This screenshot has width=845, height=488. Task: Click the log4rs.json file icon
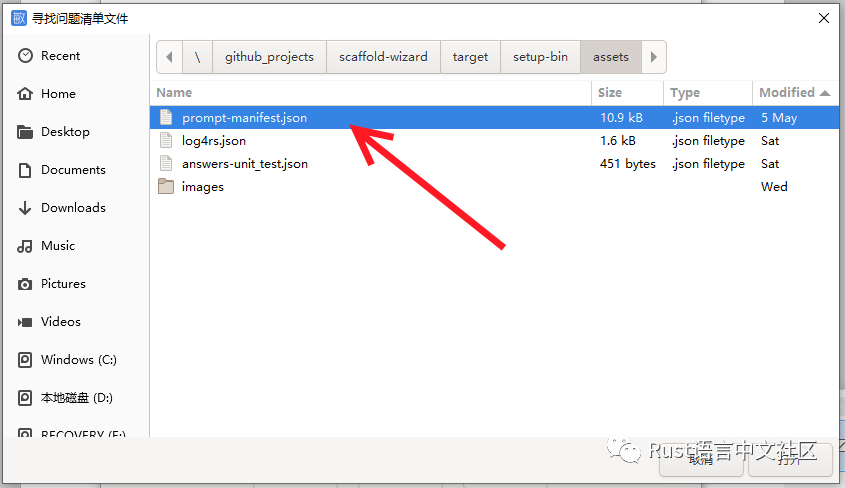click(x=166, y=141)
